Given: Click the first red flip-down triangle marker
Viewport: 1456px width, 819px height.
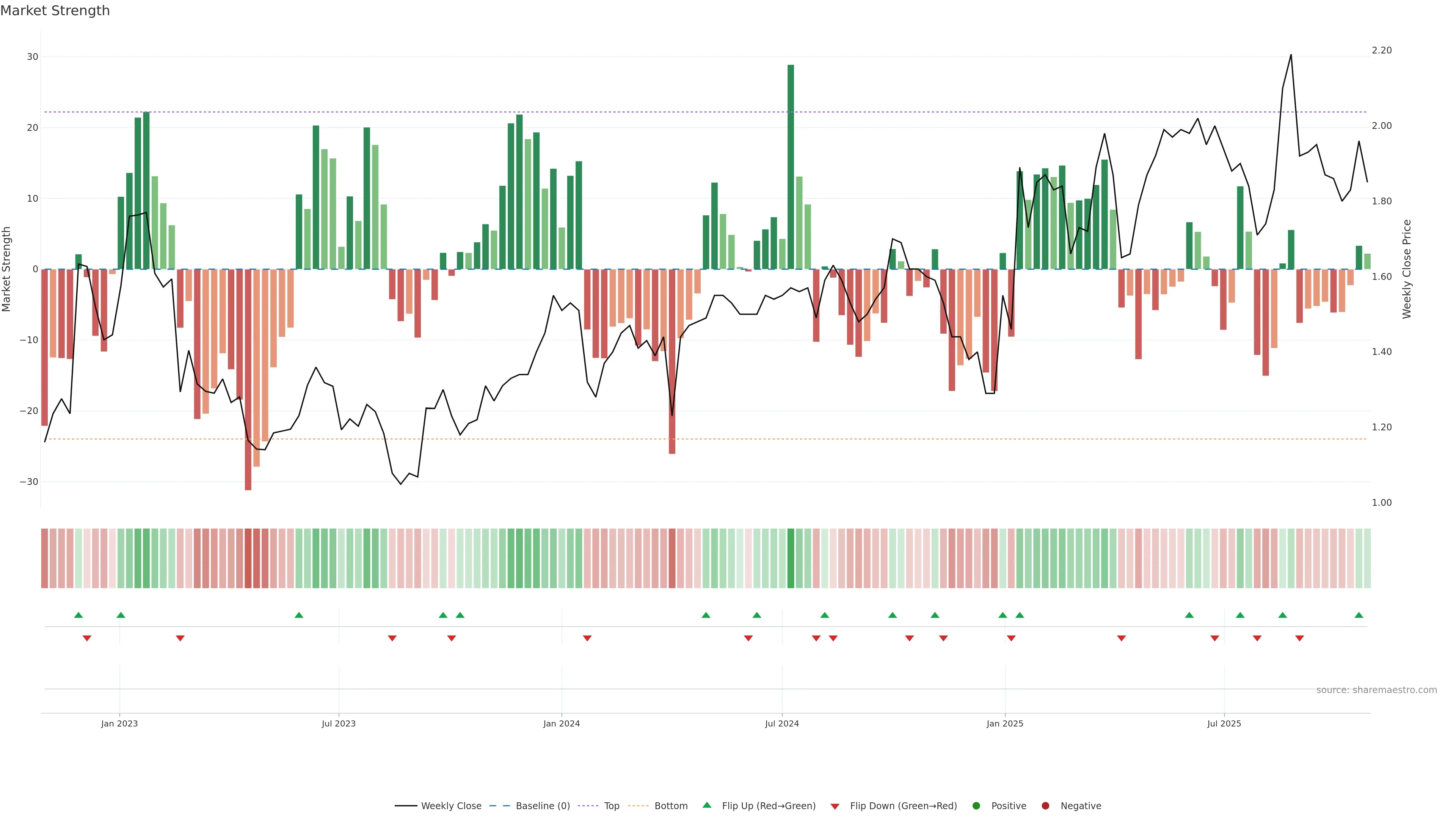Looking at the screenshot, I should click(87, 638).
